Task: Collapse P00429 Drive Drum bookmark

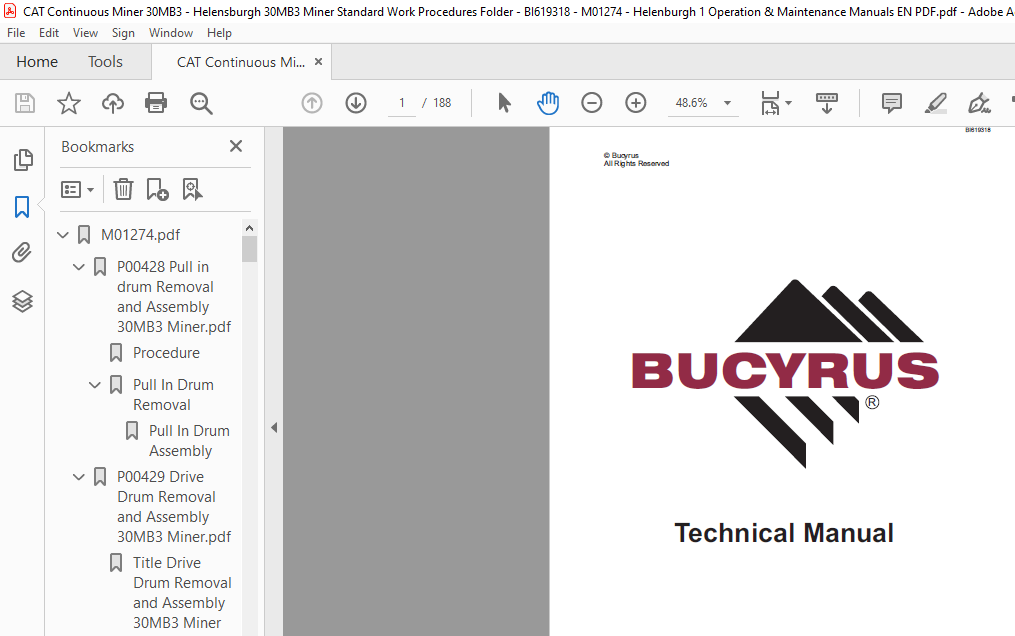Action: point(79,477)
